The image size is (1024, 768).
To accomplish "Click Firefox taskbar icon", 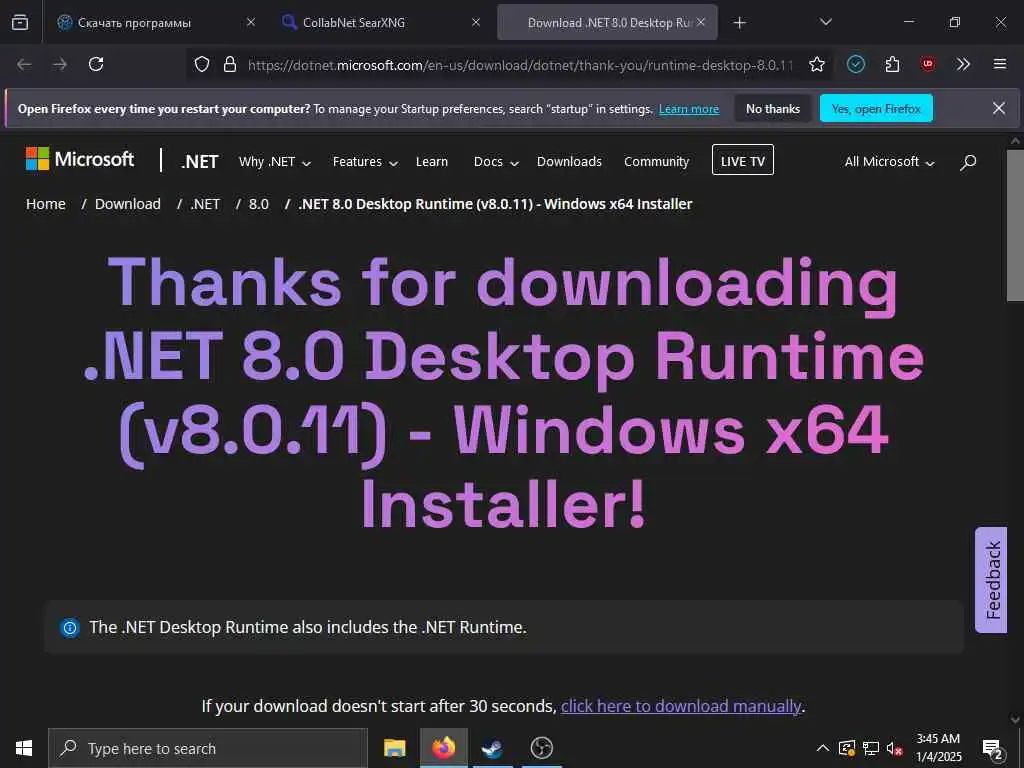I will 443,748.
